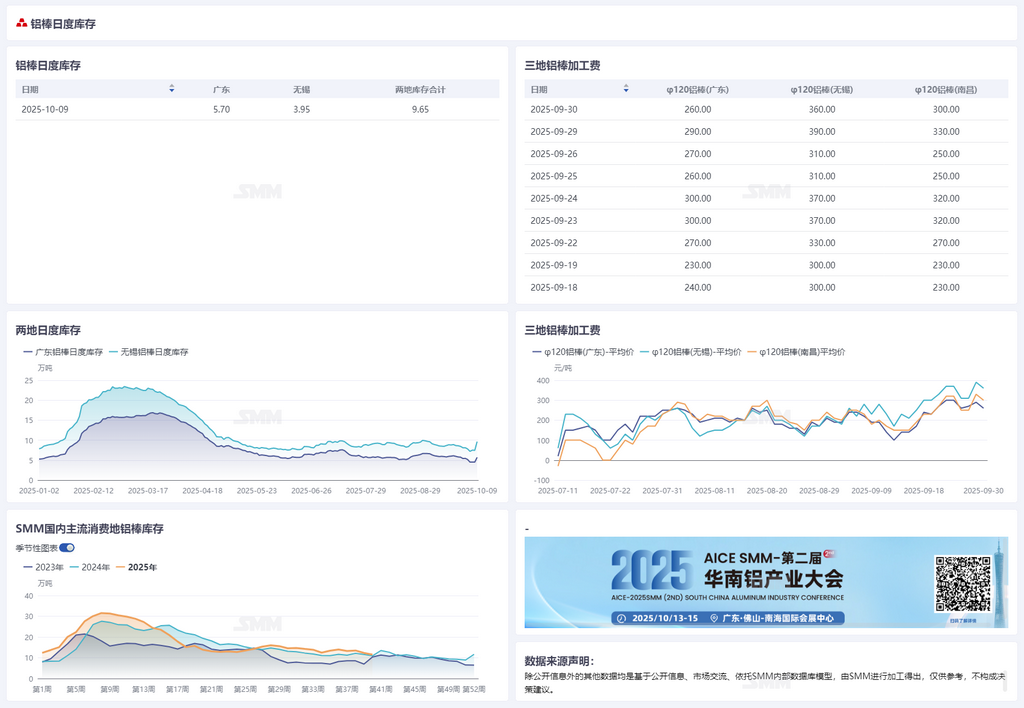
Task: Click the red logo icon beside 铝棒日度库存 title
Action: point(21,23)
